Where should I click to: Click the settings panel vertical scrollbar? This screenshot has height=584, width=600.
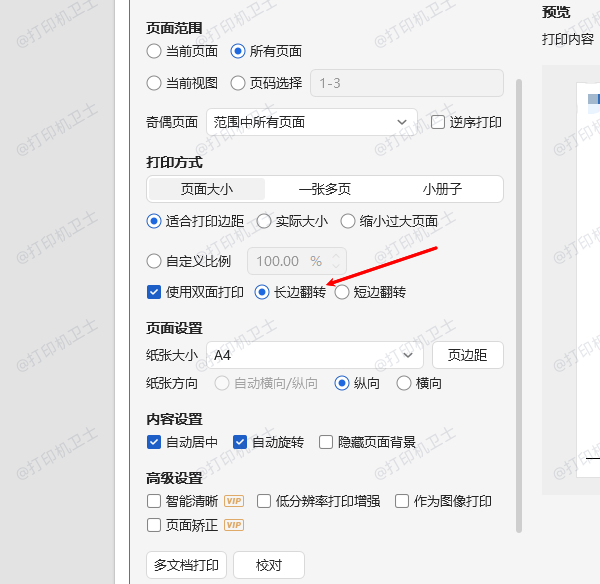pos(518,300)
